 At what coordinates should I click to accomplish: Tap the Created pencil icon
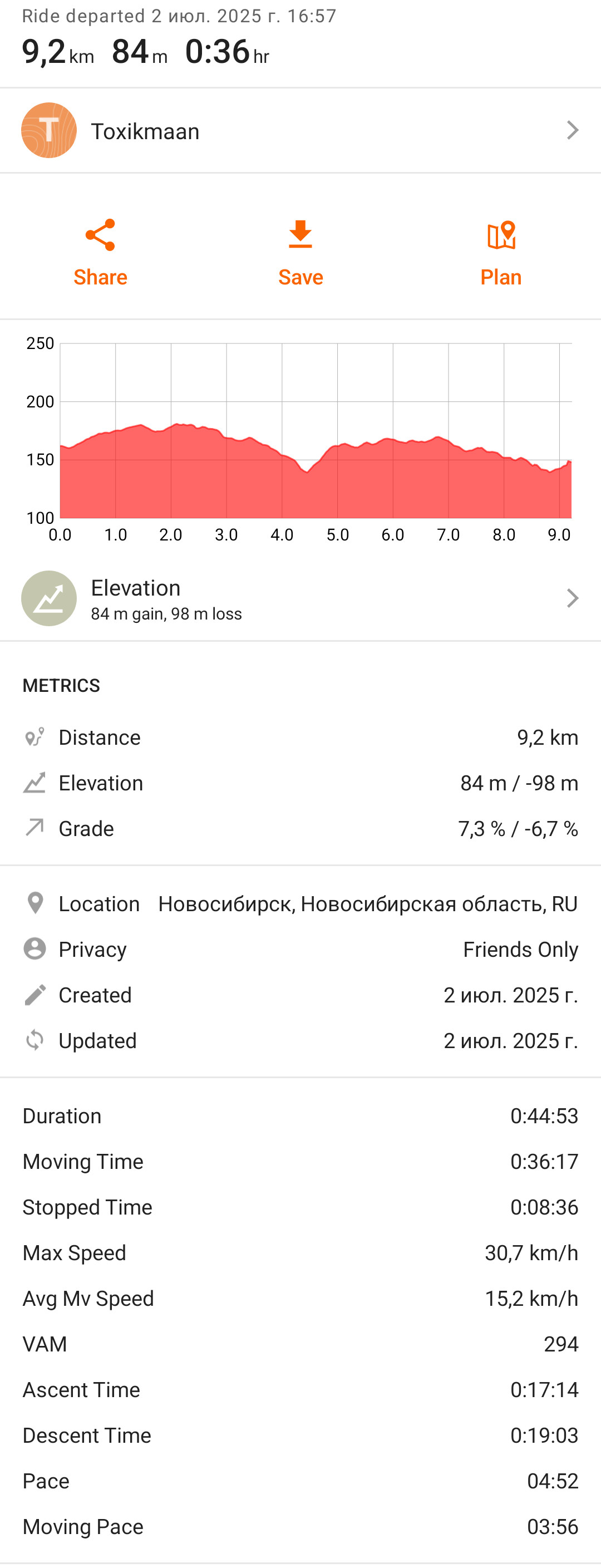pyautogui.click(x=35, y=995)
